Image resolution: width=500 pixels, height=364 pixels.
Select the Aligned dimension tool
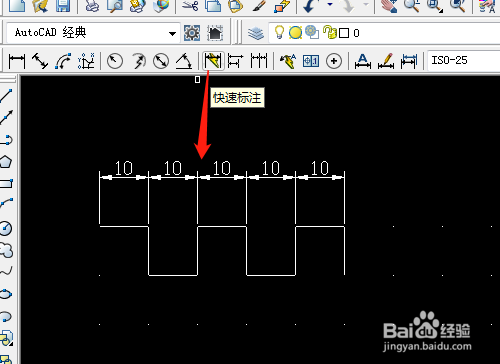(40, 61)
